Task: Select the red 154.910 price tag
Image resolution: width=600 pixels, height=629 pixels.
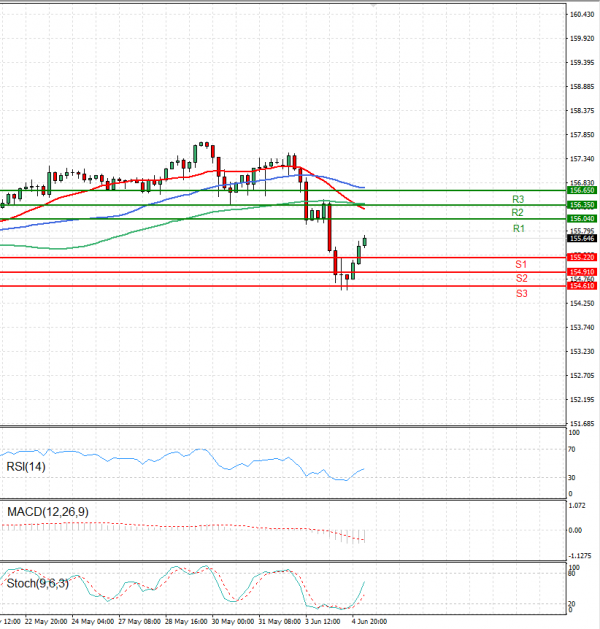Action: click(582, 272)
